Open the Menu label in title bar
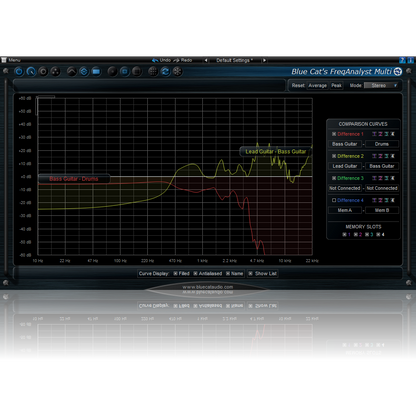416x416 pixels. pos(14,60)
